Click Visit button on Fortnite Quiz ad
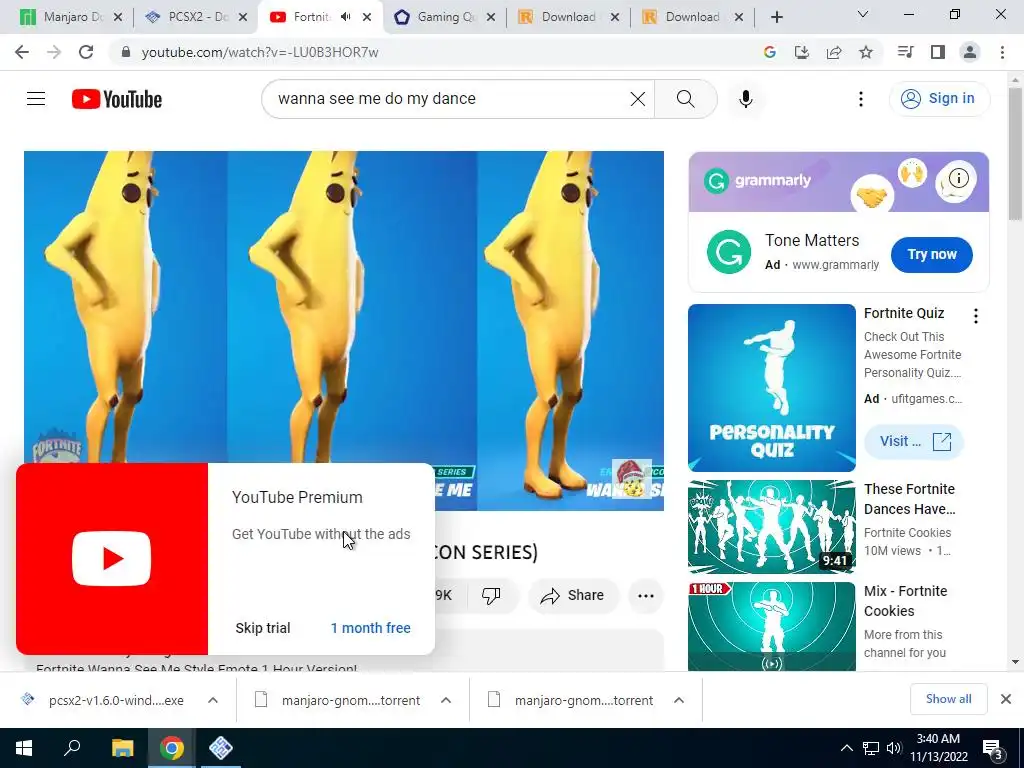 point(914,441)
